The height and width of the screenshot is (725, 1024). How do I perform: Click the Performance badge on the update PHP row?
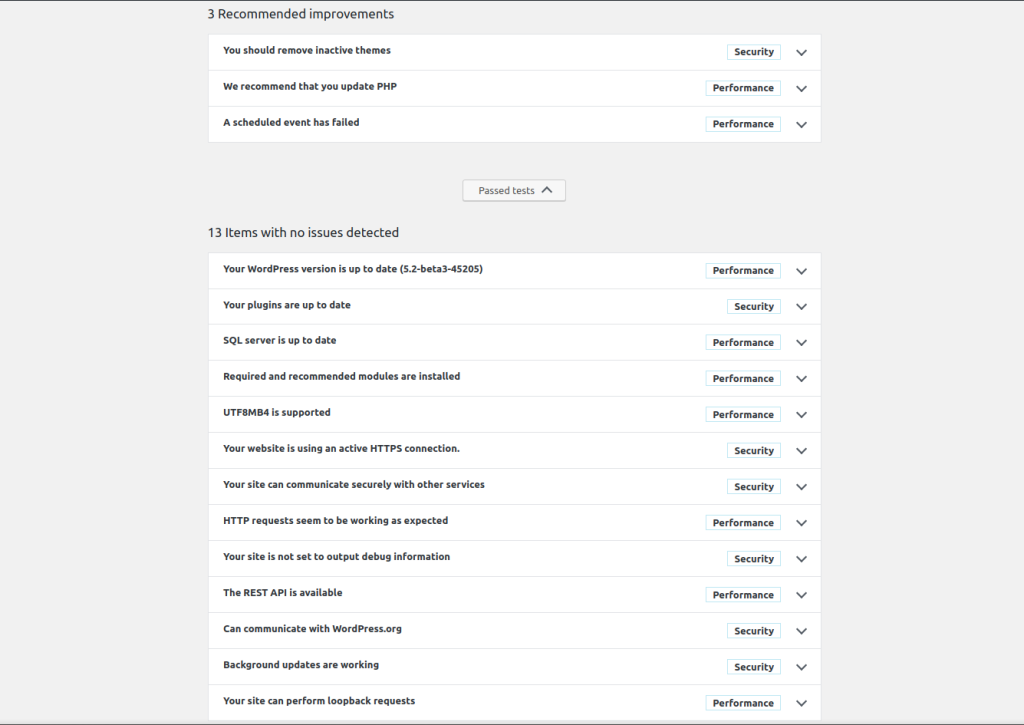pos(743,88)
